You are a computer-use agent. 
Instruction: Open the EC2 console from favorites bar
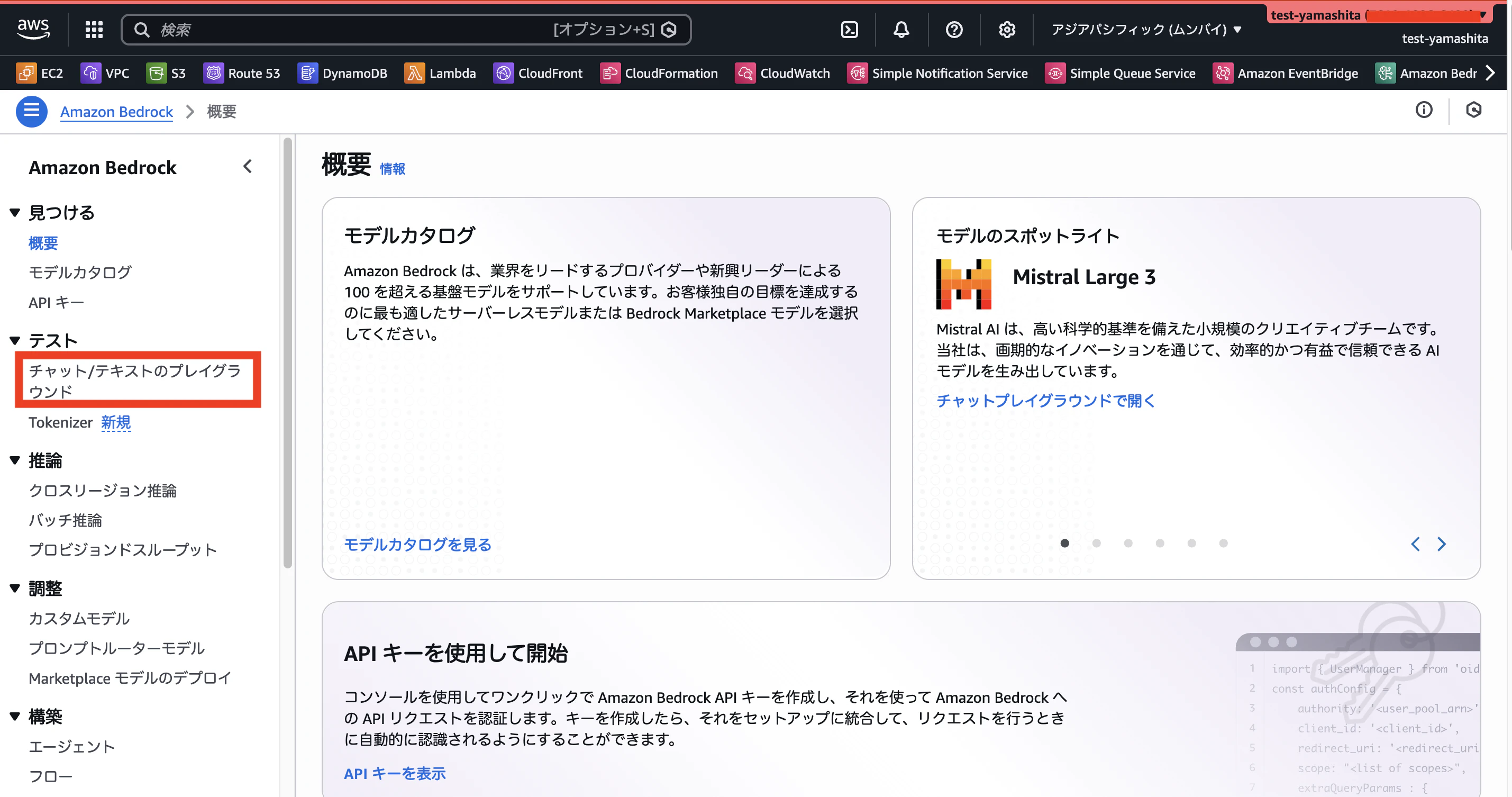(x=39, y=73)
